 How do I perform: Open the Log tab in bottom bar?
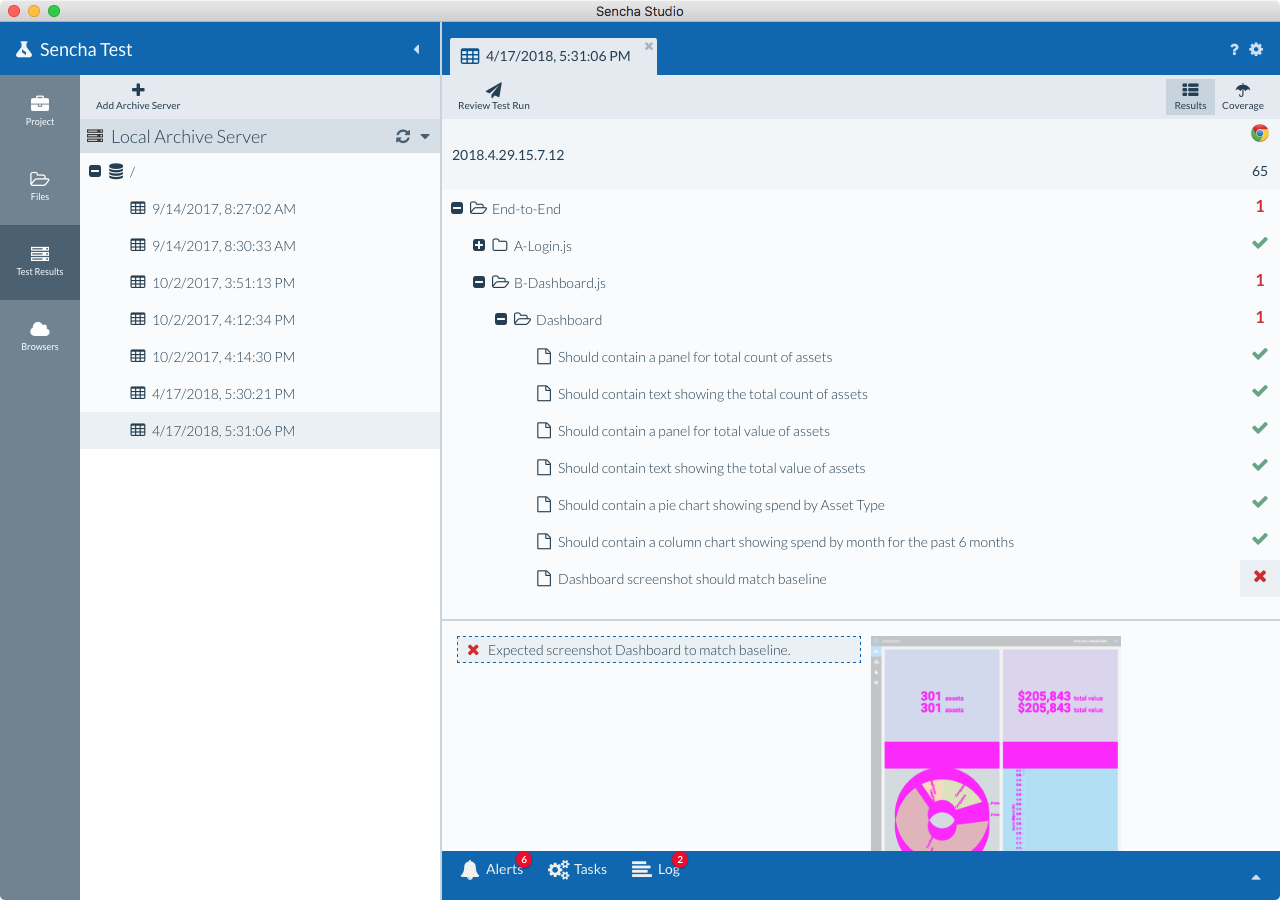(656, 870)
